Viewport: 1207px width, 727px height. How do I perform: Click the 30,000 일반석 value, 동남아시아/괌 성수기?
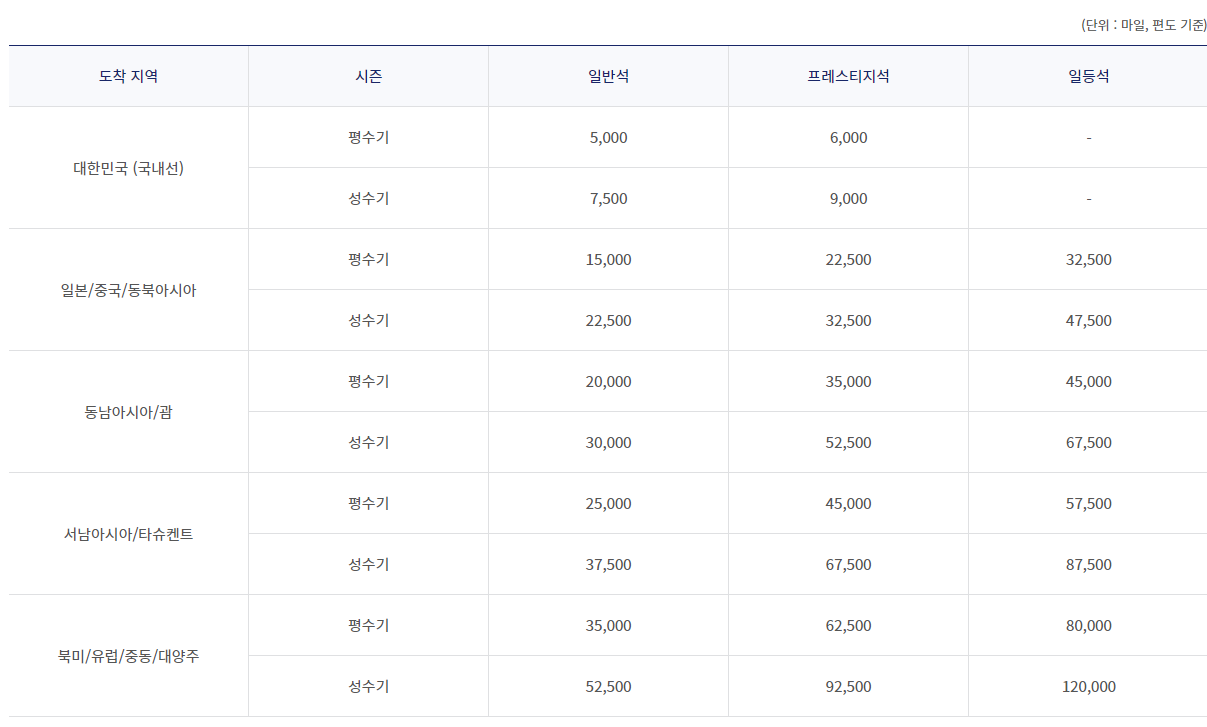608,443
